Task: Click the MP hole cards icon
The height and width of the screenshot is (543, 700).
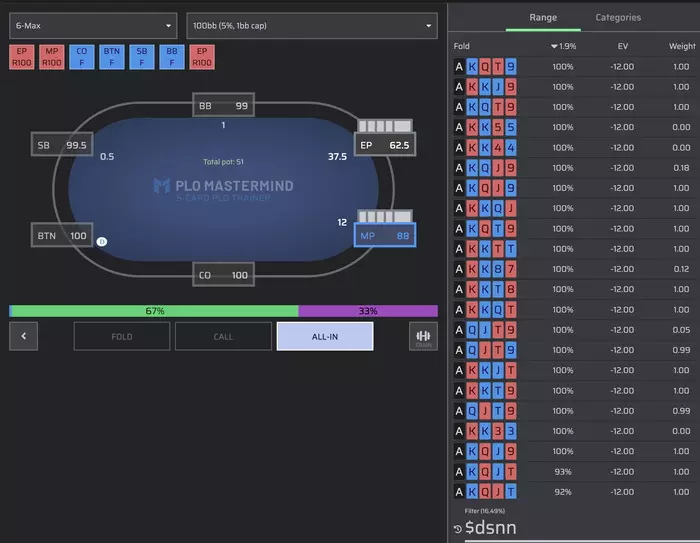Action: tap(385, 216)
